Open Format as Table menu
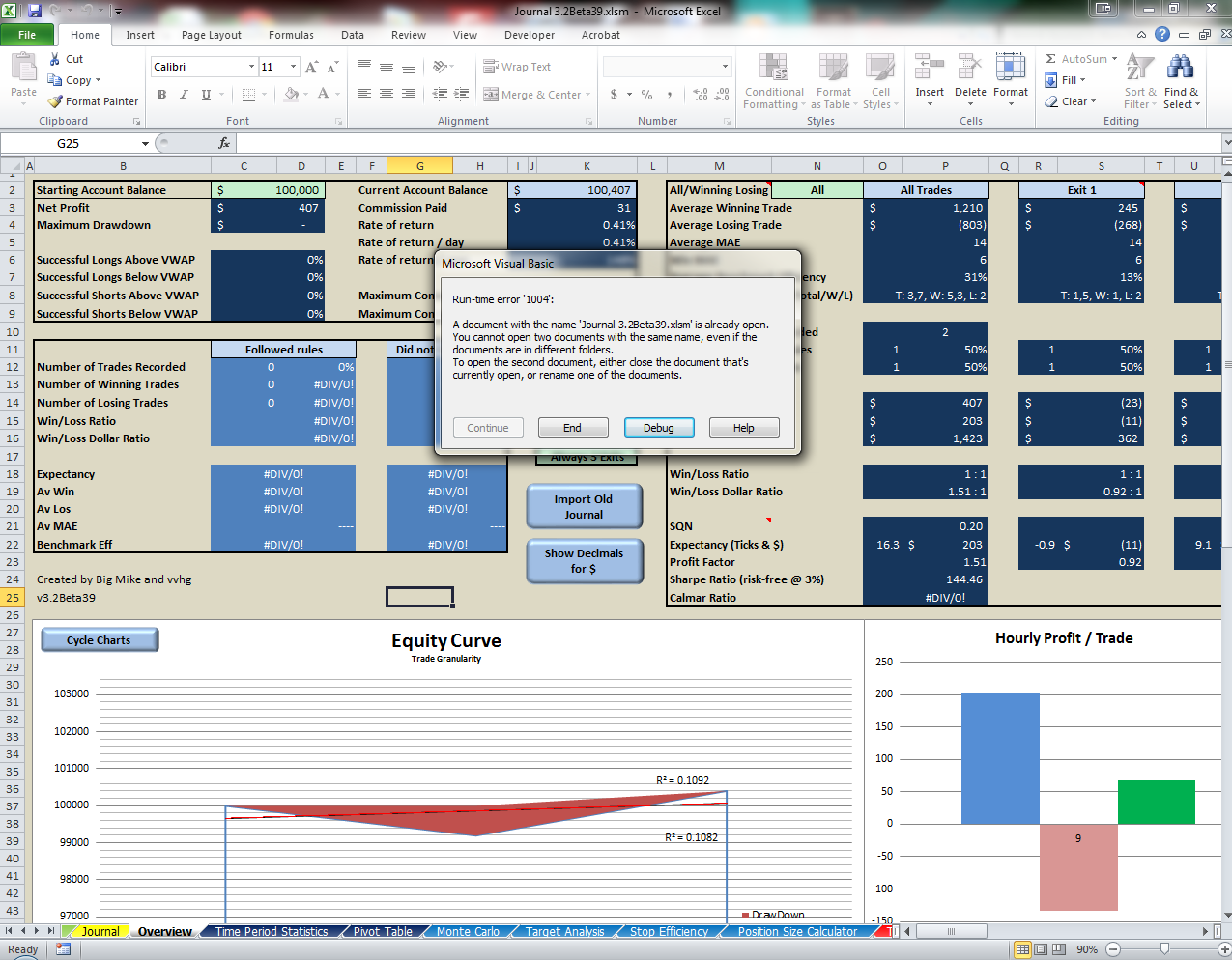 tap(833, 82)
